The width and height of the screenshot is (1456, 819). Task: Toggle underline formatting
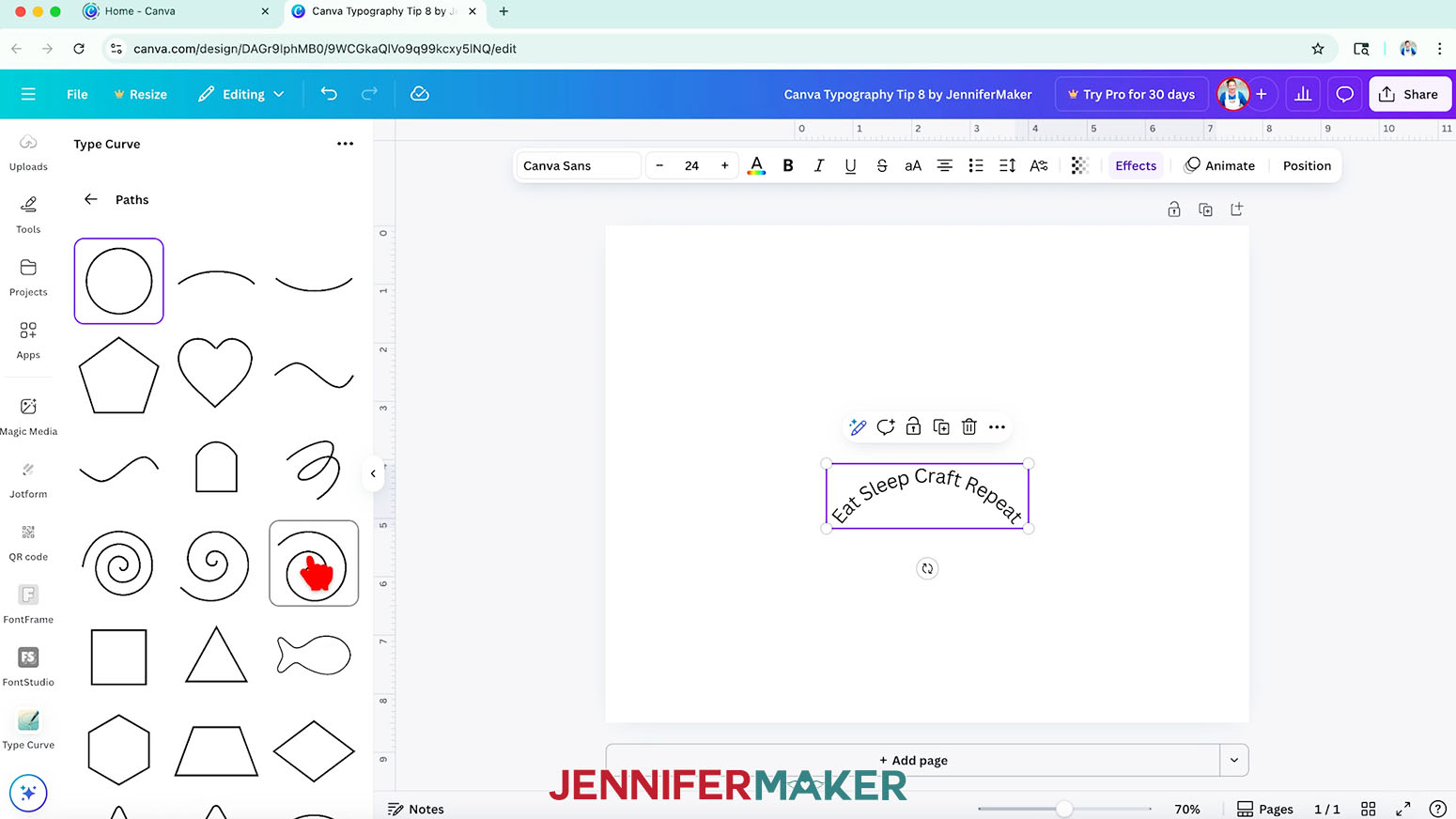coord(850,165)
